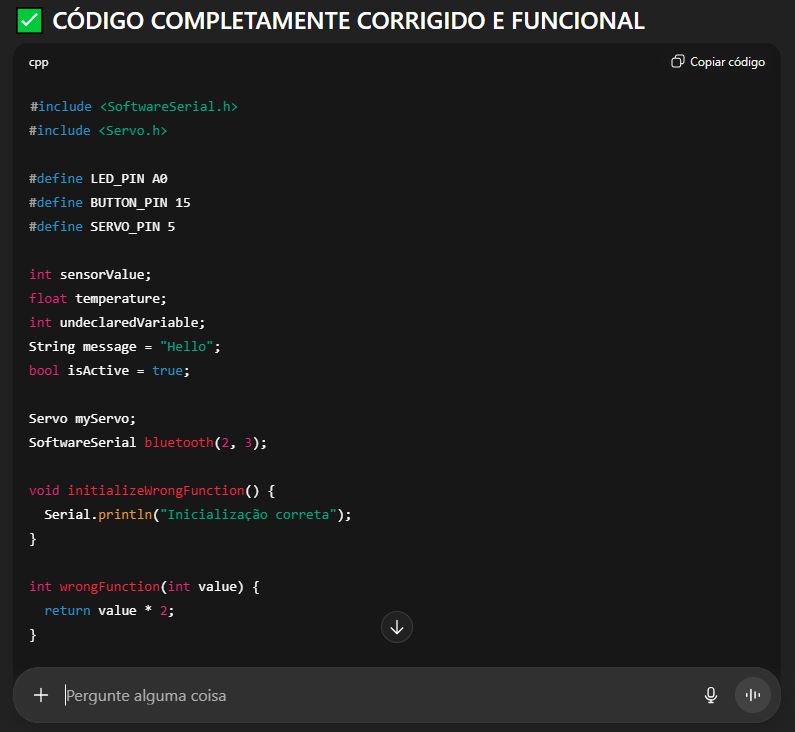The height and width of the screenshot is (732, 795).
Task: Click the '#include <Servo.h>' line
Action: coord(98,130)
